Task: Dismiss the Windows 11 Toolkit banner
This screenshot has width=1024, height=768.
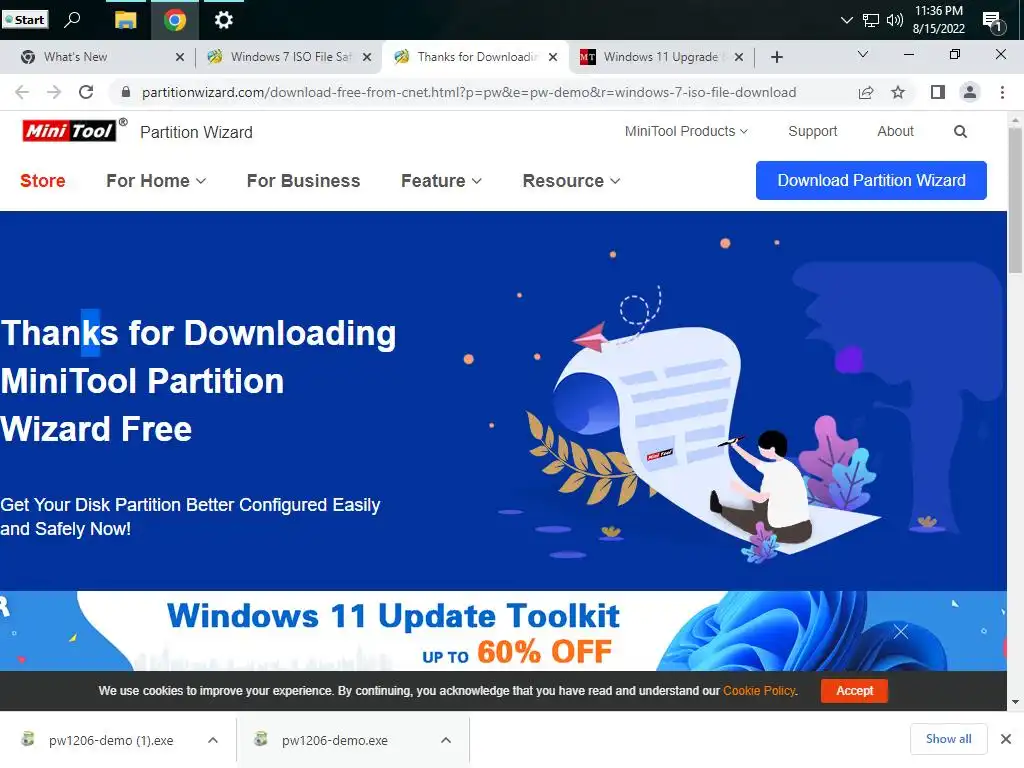Action: coord(901,632)
